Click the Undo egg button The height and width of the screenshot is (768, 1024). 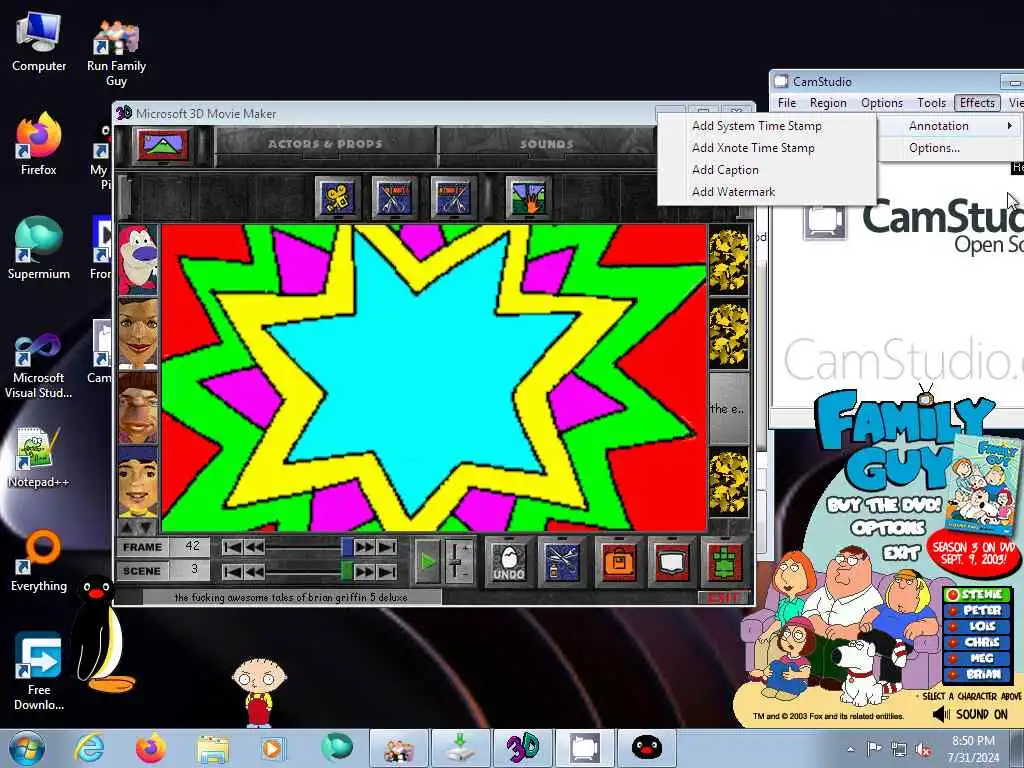[x=509, y=562]
